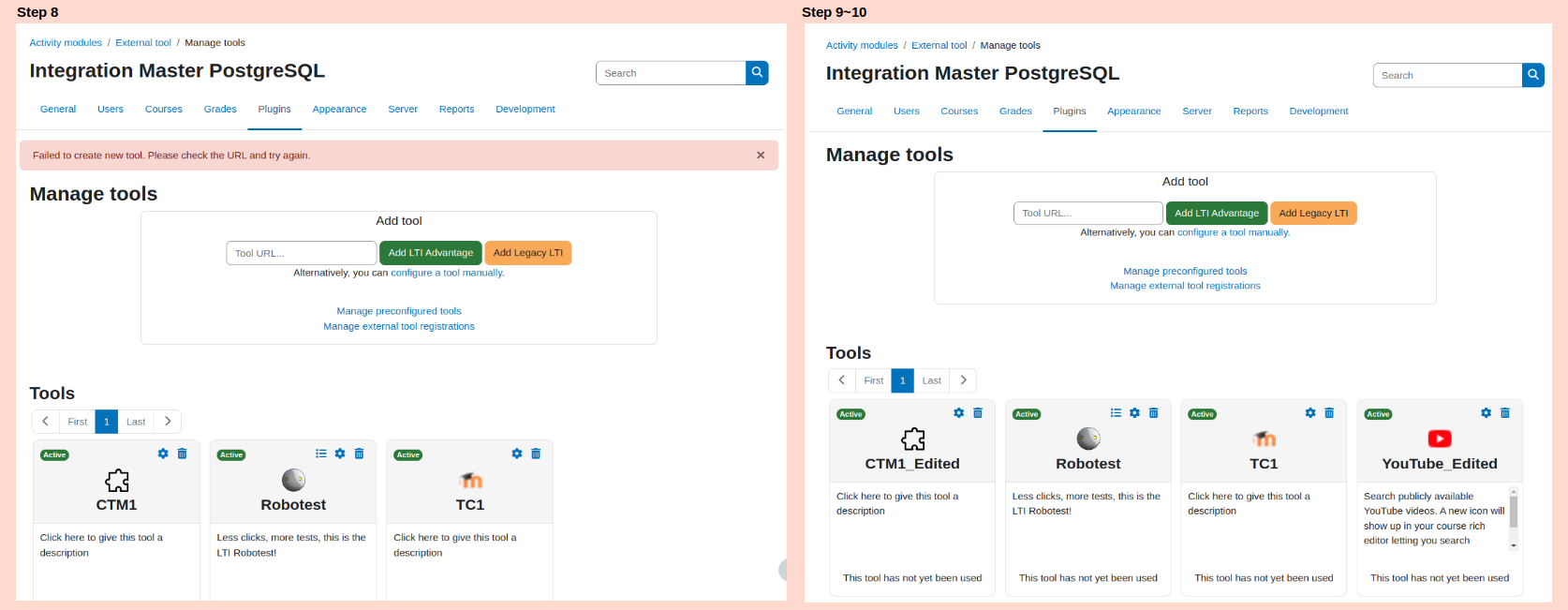This screenshot has width=1568, height=610.
Task: Open 'configure a tool manually' link in Step 8
Action: tap(448, 274)
